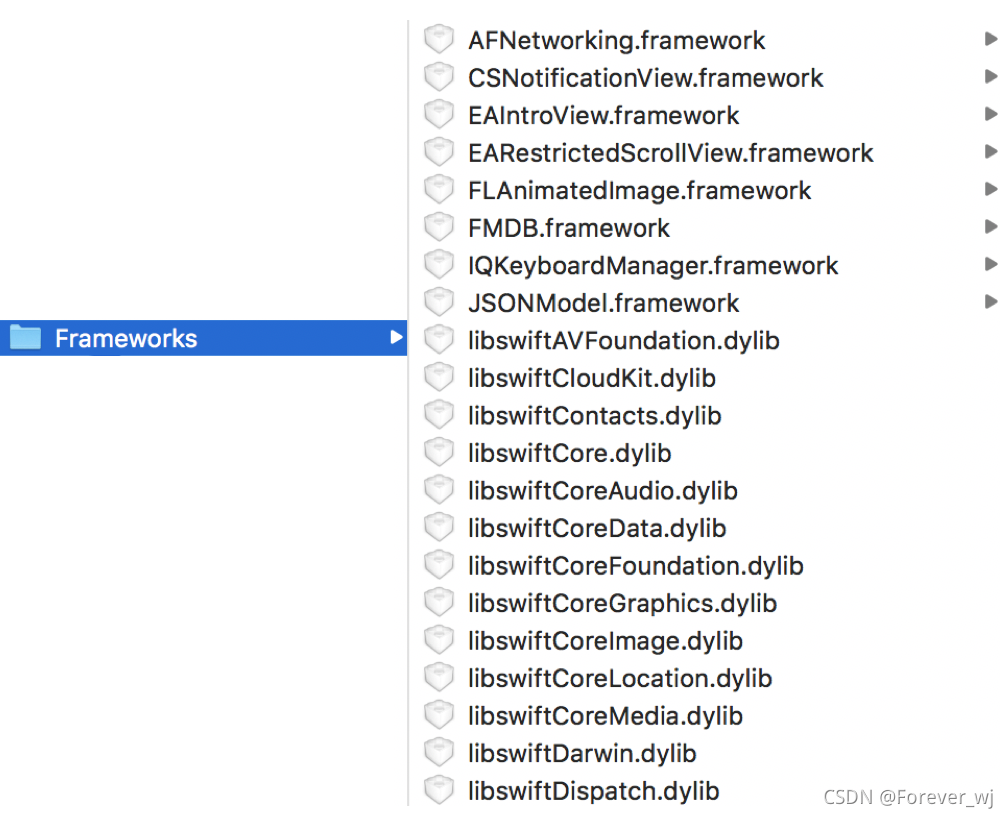Click the FLAnimatedImage.framework icon

tap(439, 189)
